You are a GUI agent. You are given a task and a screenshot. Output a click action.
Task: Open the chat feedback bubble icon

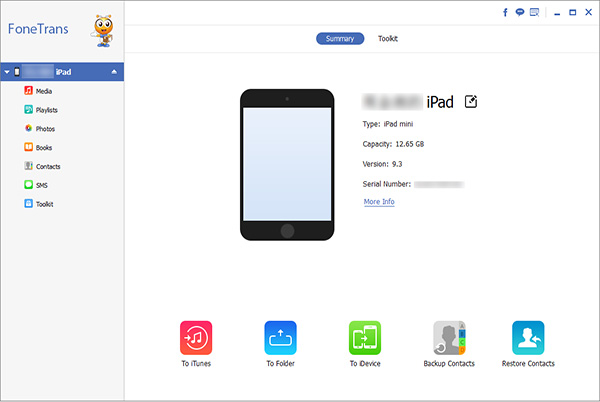pos(520,13)
